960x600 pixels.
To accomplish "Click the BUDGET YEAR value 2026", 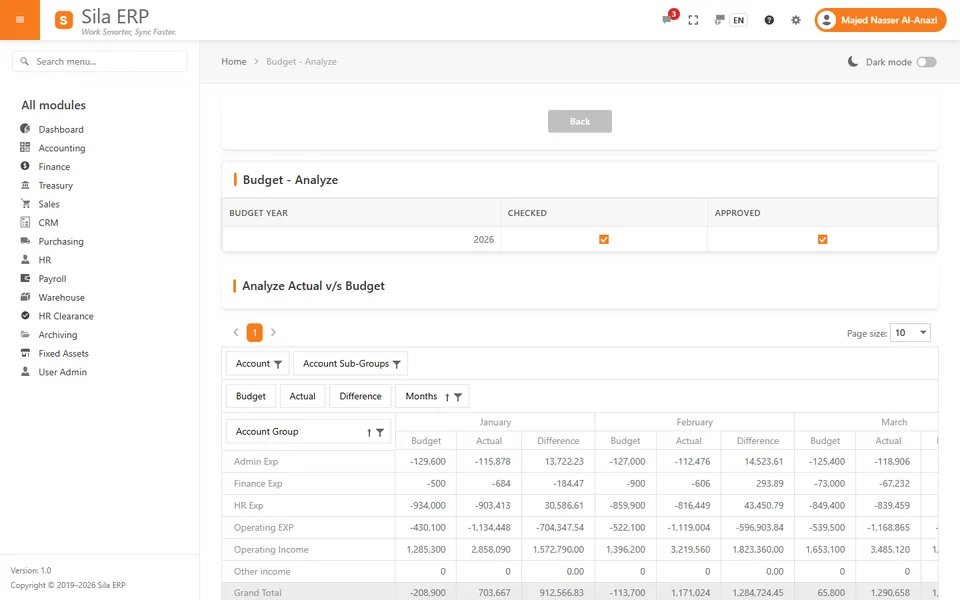I will [484, 239].
